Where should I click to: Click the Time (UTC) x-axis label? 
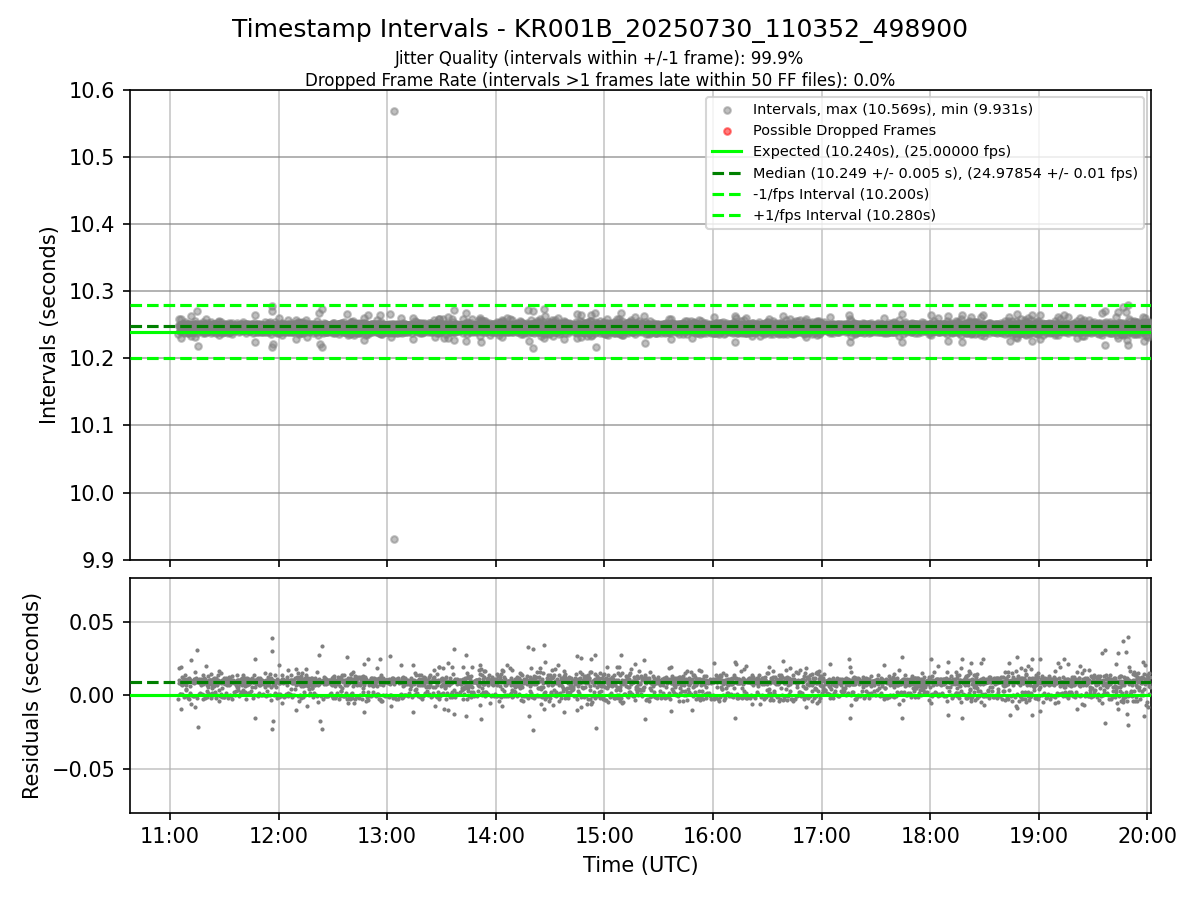coord(640,865)
